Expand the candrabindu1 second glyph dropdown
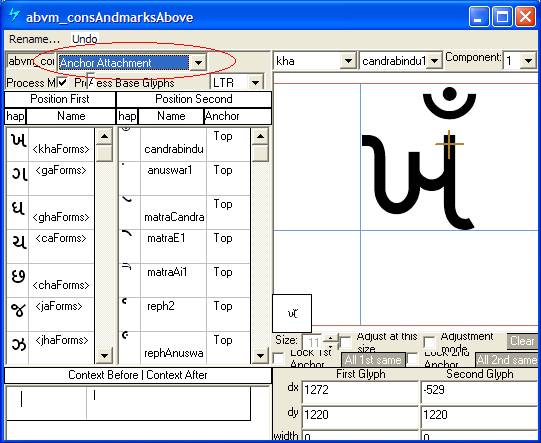541x443 pixels. point(435,61)
